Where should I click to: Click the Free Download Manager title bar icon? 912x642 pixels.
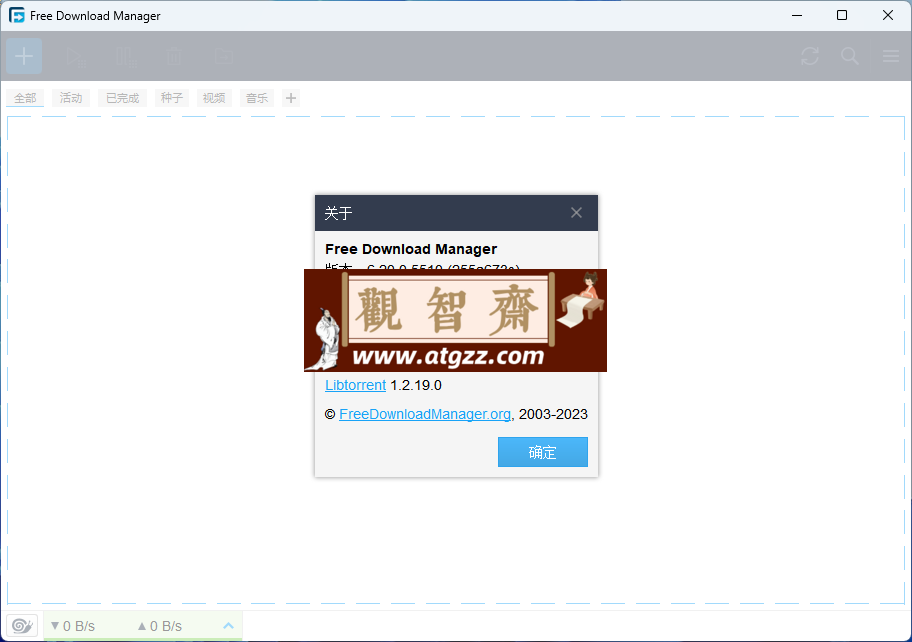(x=17, y=16)
